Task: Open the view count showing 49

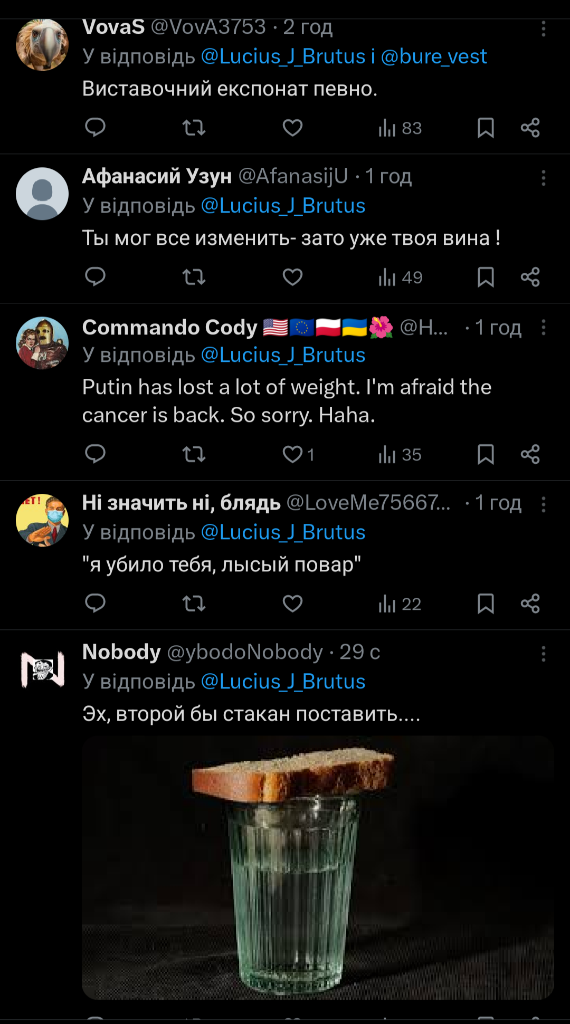Action: coord(400,278)
